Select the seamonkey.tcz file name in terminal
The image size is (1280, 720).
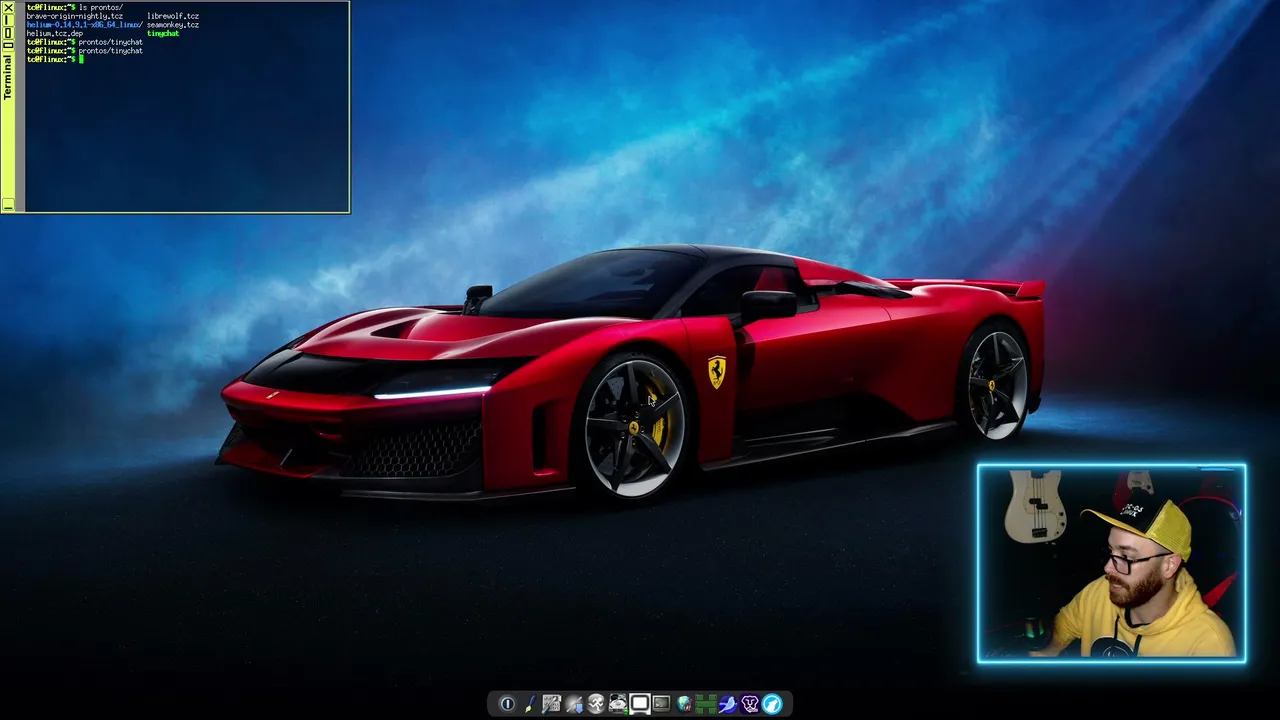(x=173, y=25)
